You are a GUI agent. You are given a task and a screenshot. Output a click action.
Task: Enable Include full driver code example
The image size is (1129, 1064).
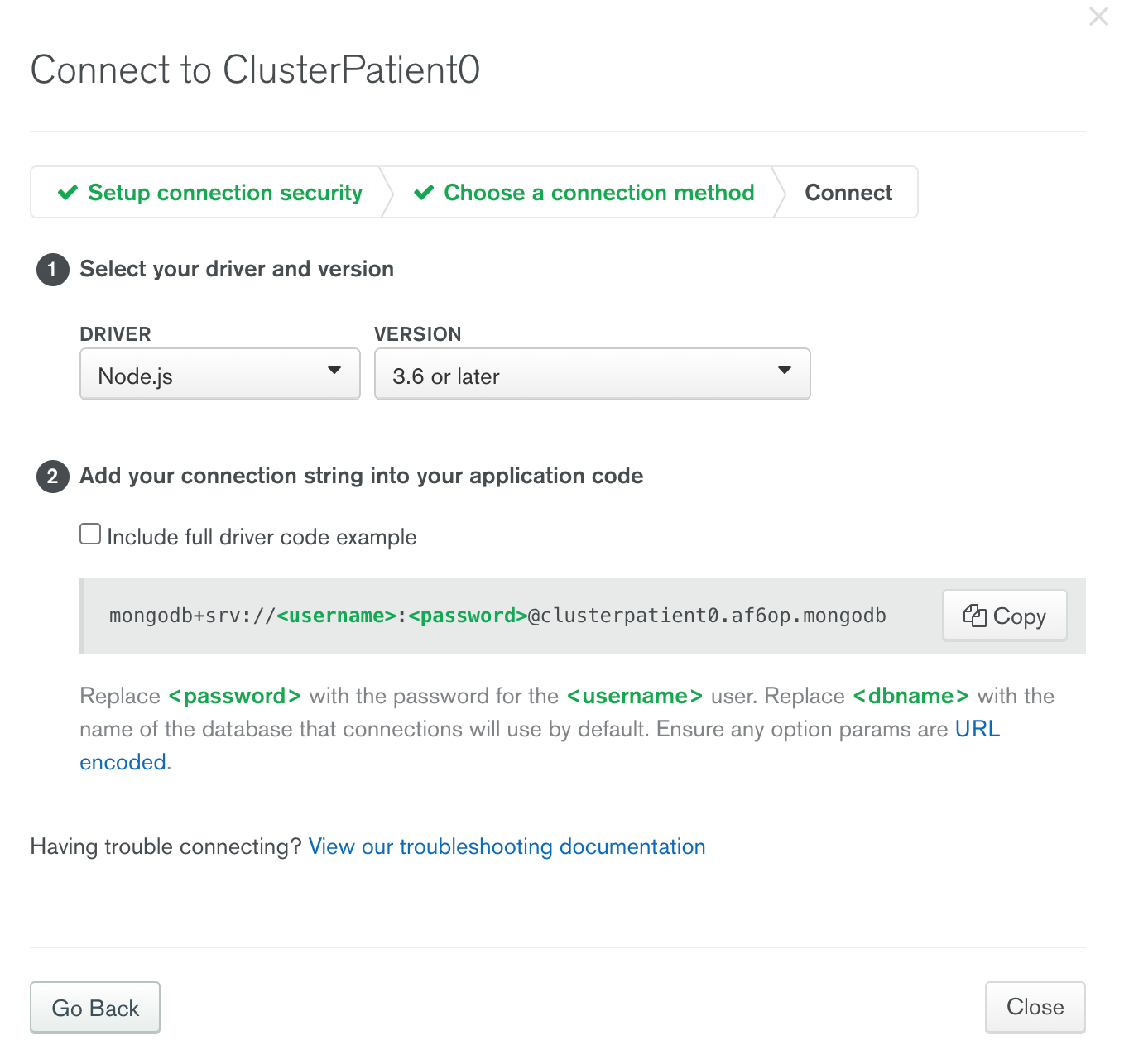[x=90, y=534]
